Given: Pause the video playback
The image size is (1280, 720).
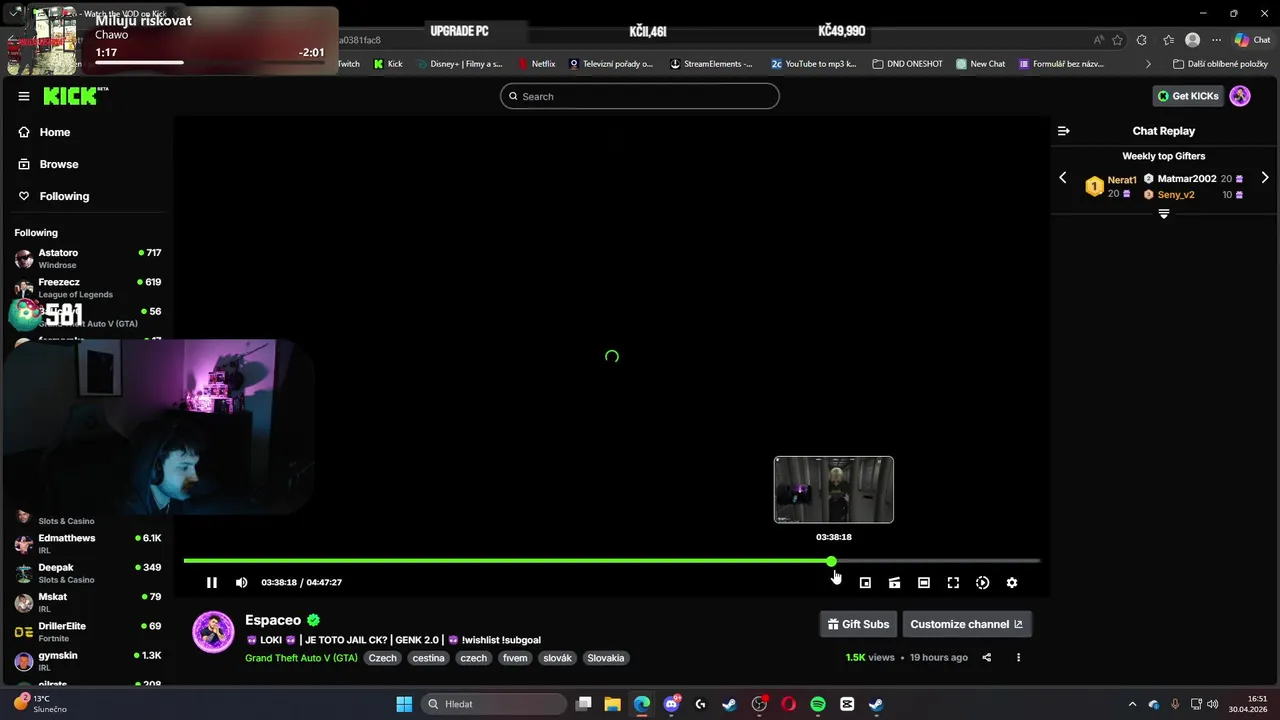Looking at the screenshot, I should (212, 583).
